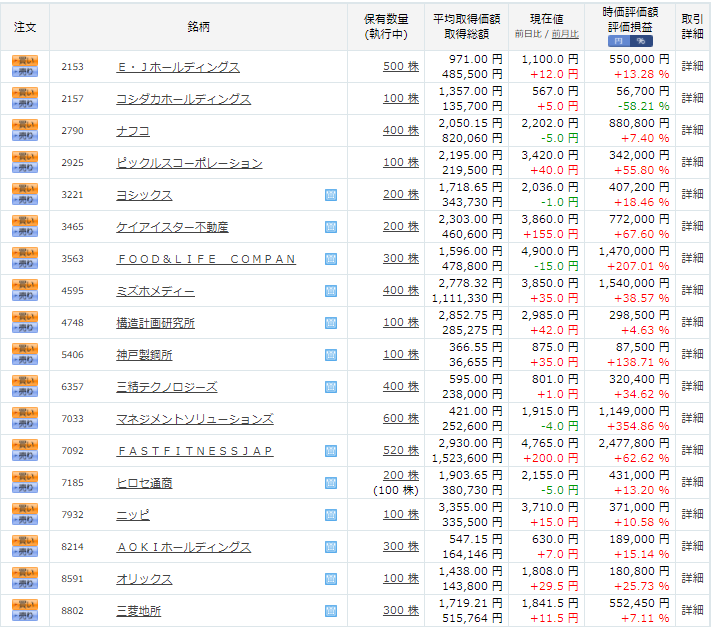The height and width of the screenshot is (627, 712).
Task: Open the ナフコ stock link
Action: (133, 131)
